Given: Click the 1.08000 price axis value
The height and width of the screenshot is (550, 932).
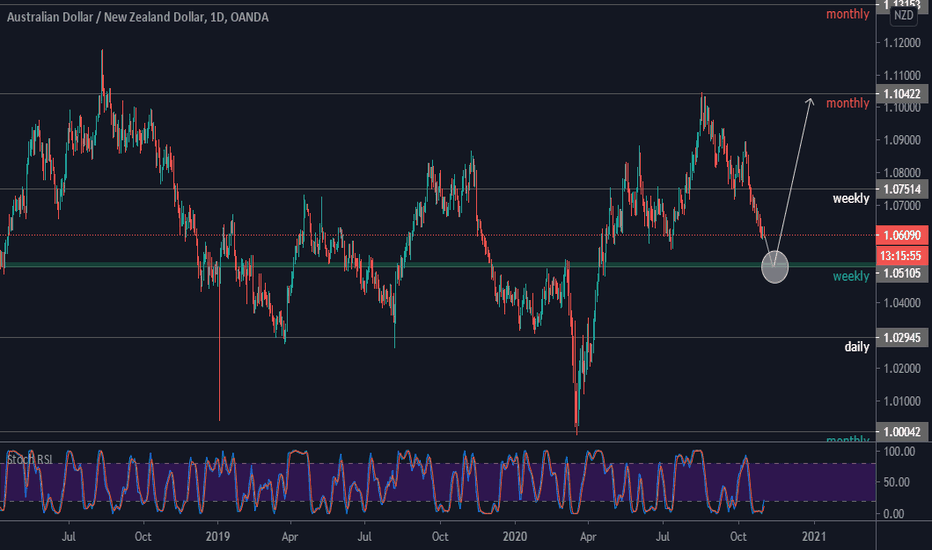Looking at the screenshot, I should [902, 173].
